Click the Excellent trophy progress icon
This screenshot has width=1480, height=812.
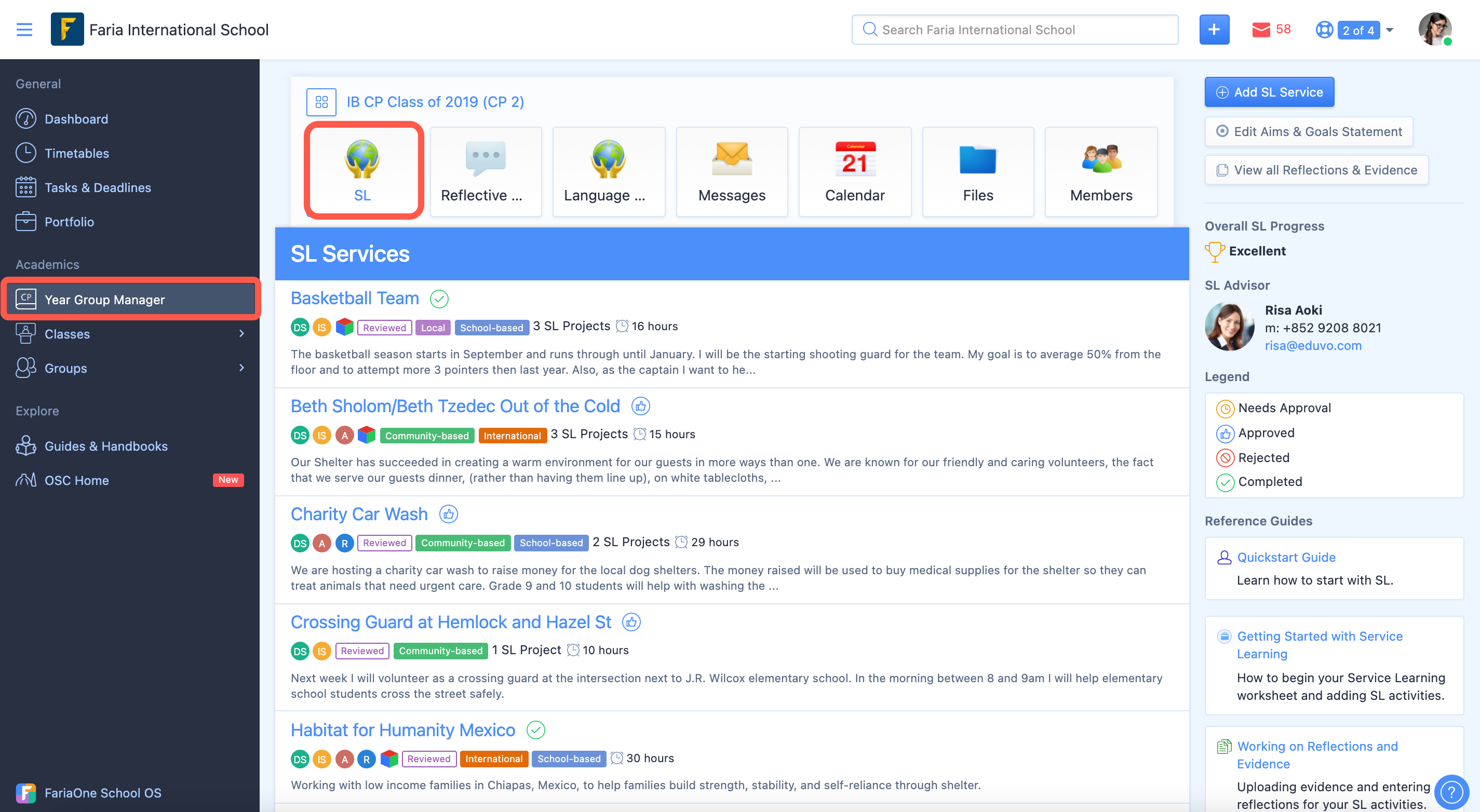1214,251
